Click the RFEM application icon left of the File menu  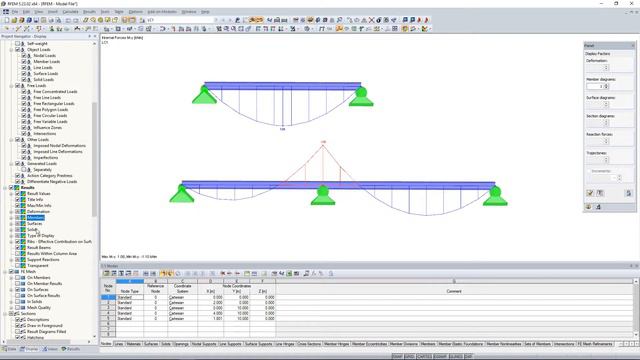[6, 12]
